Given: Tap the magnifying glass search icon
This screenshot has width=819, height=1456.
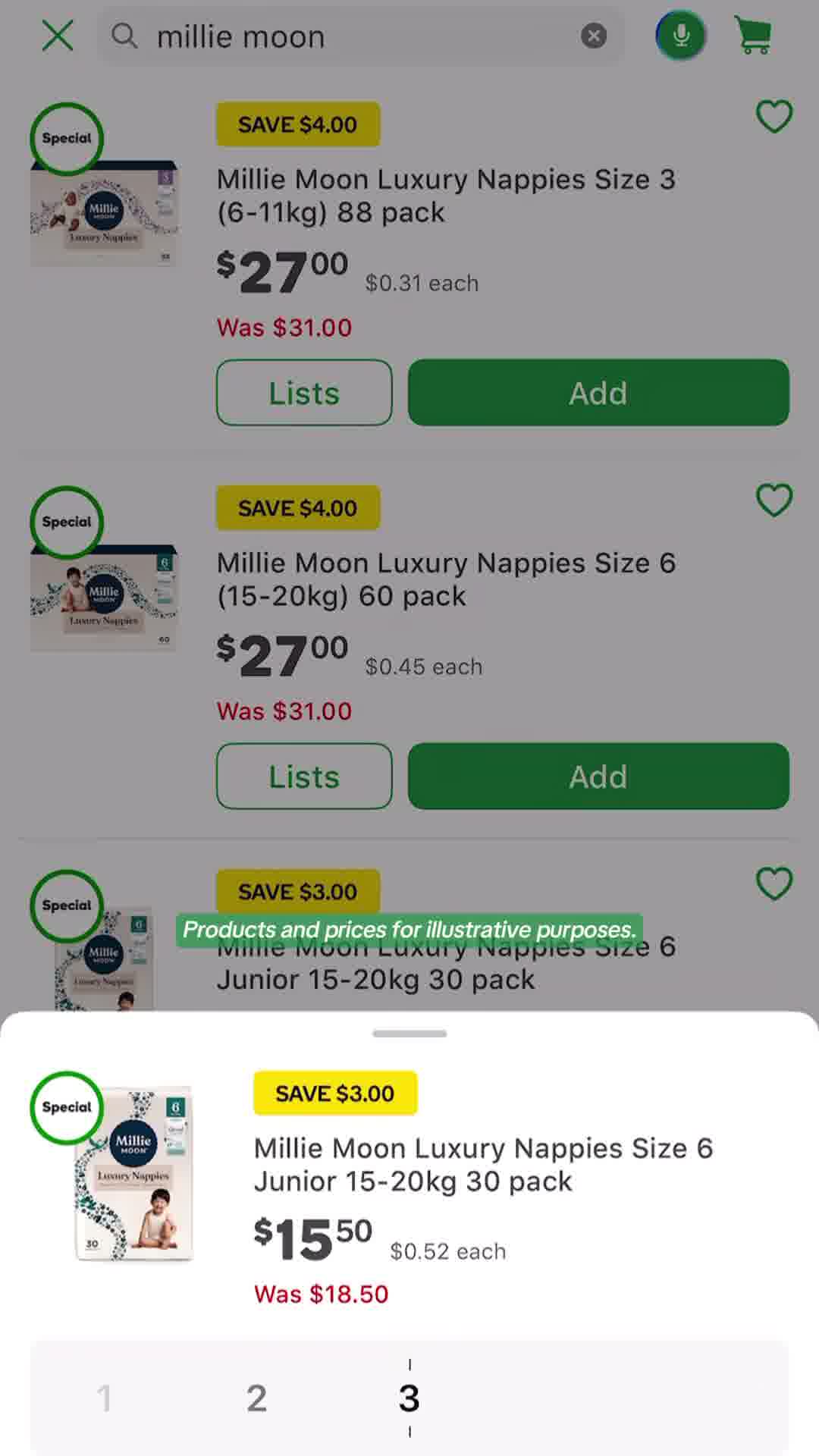Looking at the screenshot, I should 124,36.
